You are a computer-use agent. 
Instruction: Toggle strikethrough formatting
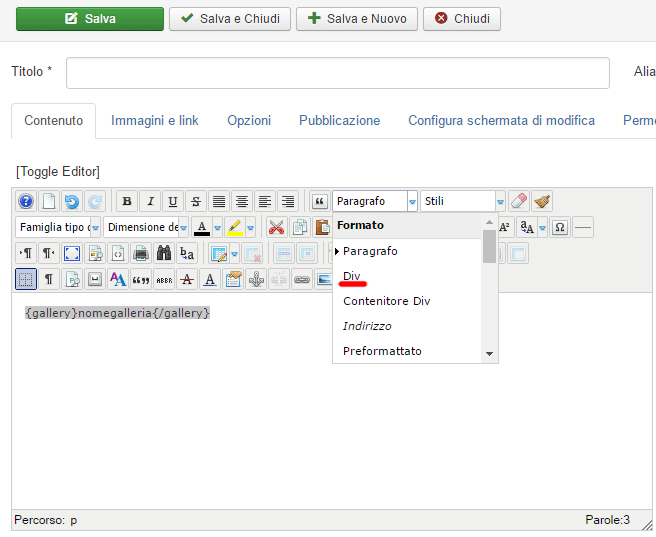196,201
